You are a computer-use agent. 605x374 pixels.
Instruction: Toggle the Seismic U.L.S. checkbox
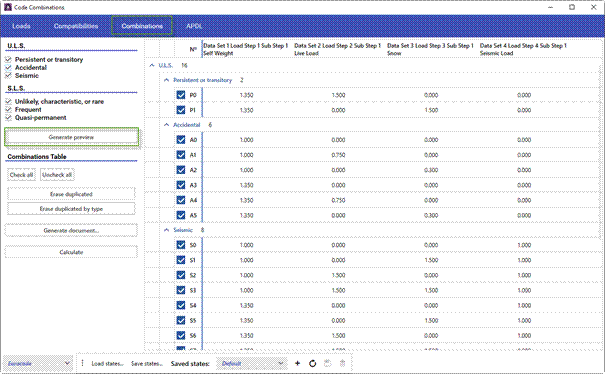pyautogui.click(x=8, y=76)
